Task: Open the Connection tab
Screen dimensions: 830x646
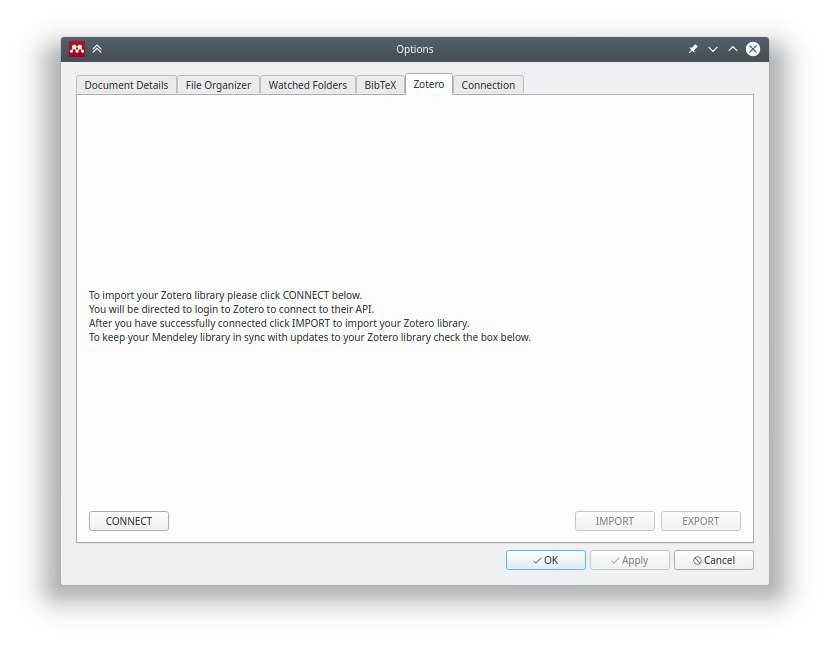Action: 488,85
